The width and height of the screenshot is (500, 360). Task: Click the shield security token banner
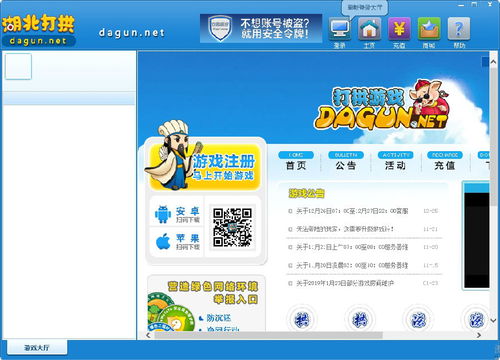click(261, 28)
